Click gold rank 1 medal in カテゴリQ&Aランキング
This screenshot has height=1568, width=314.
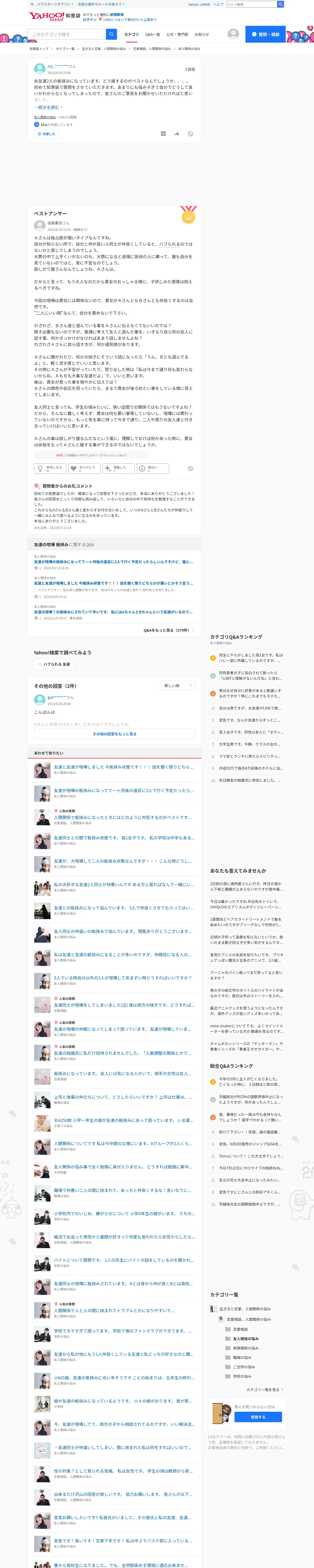click(x=213, y=658)
